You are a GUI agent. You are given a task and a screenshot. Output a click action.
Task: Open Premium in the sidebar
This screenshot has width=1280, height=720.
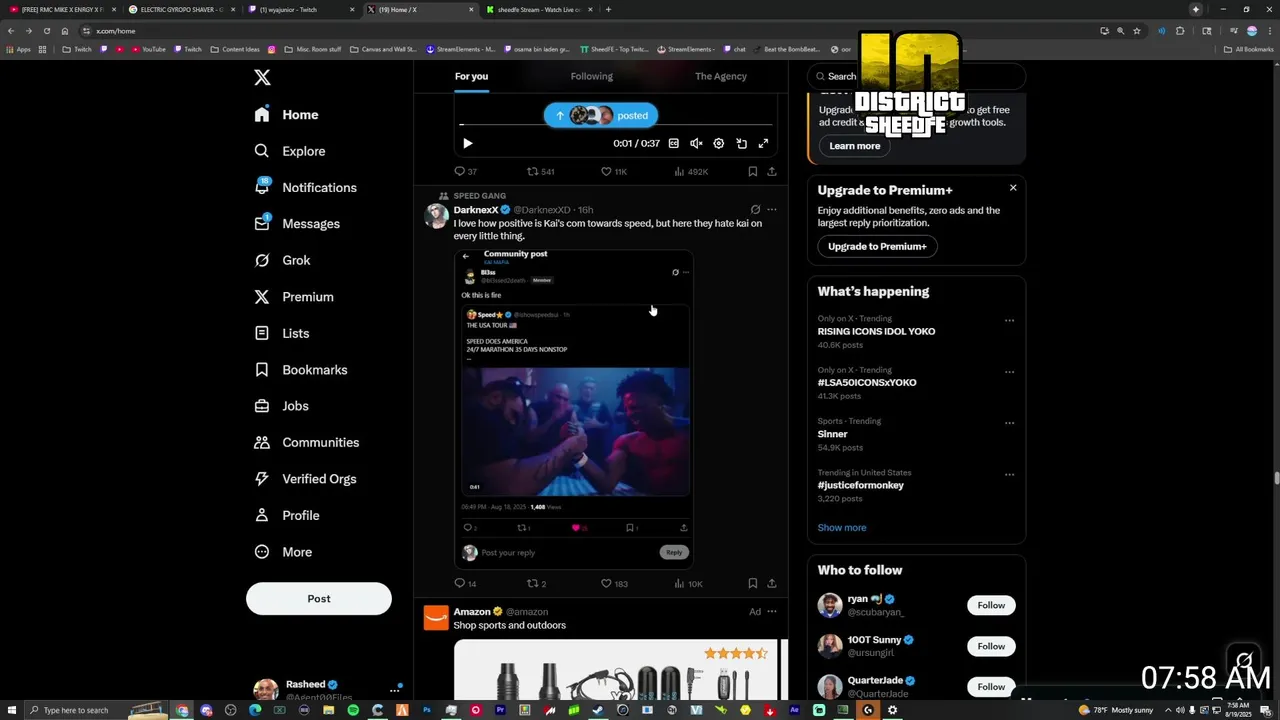click(x=294, y=297)
